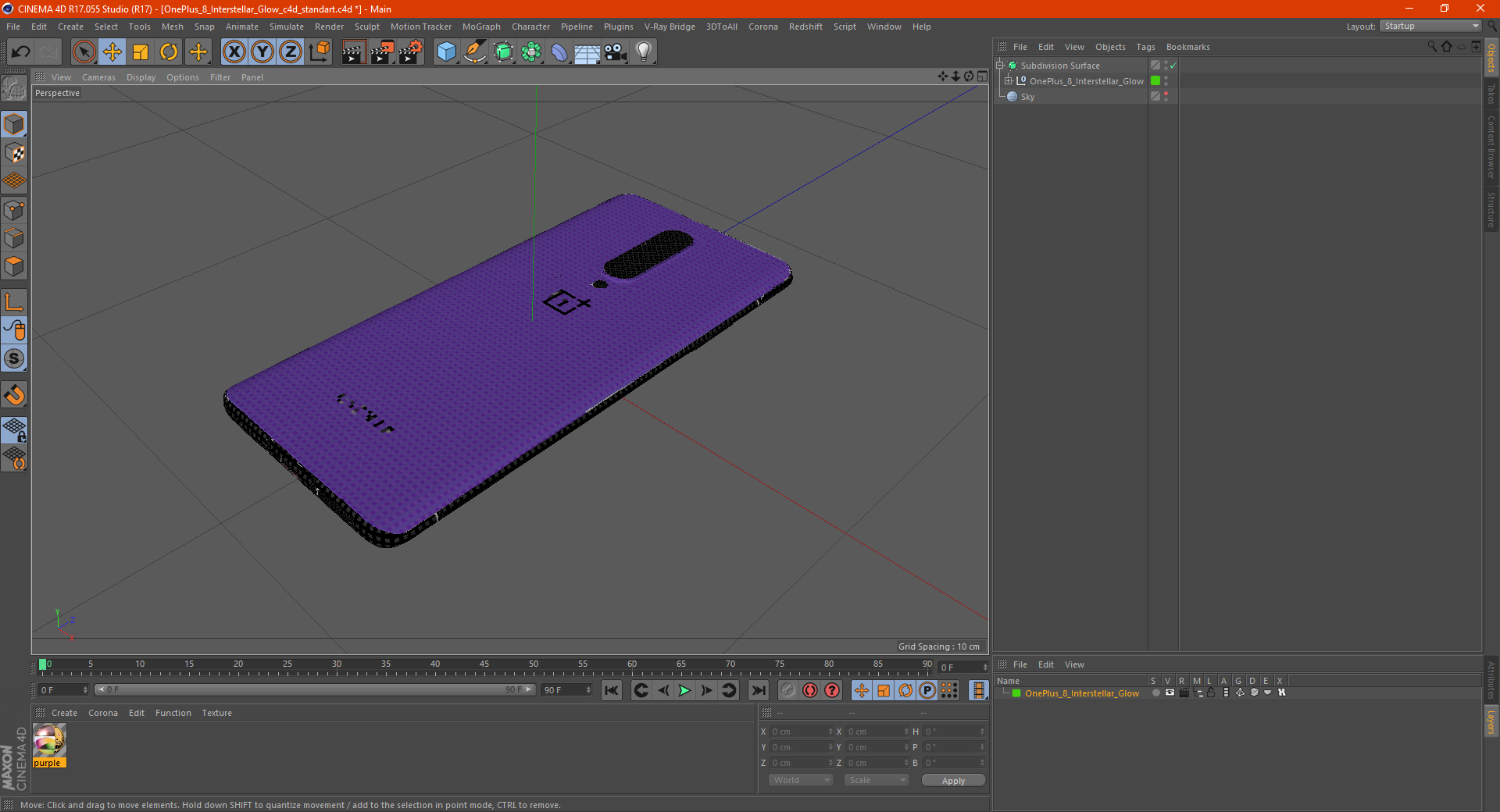
Task: Click the Apply button
Action: 953,781
